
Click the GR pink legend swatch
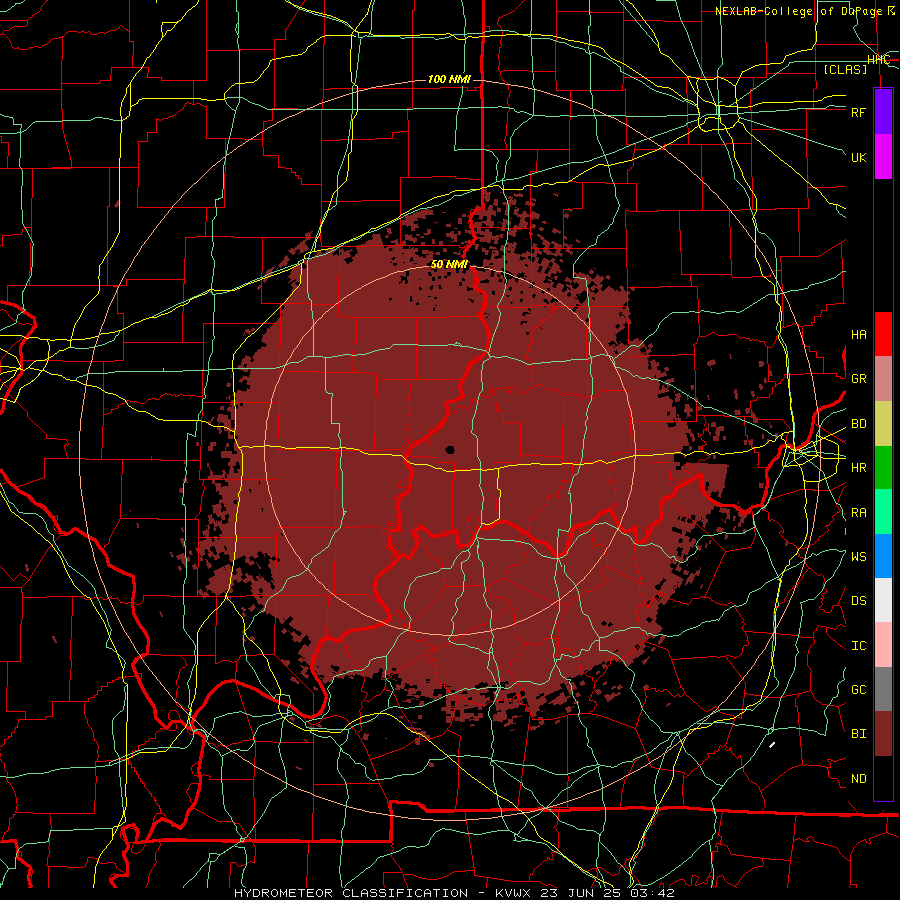click(883, 379)
